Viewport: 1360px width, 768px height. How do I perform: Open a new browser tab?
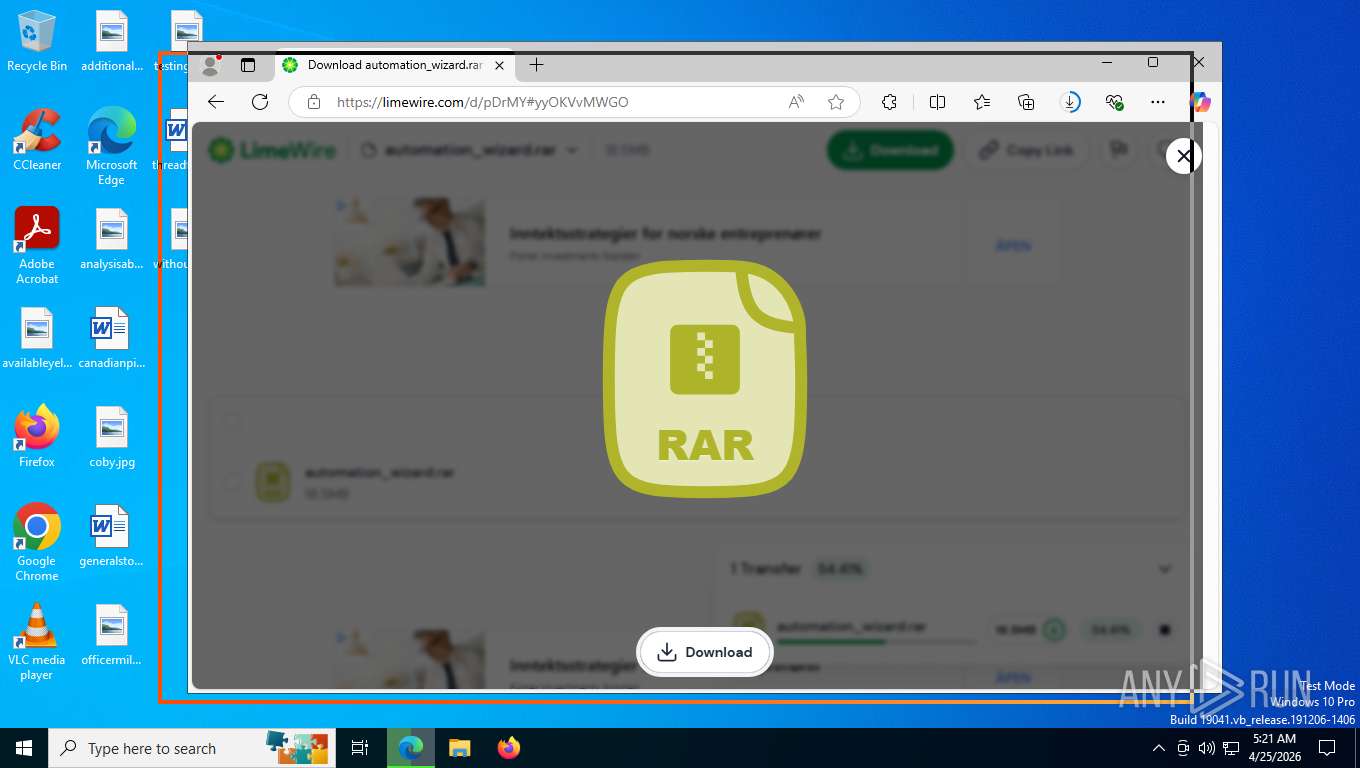click(536, 65)
